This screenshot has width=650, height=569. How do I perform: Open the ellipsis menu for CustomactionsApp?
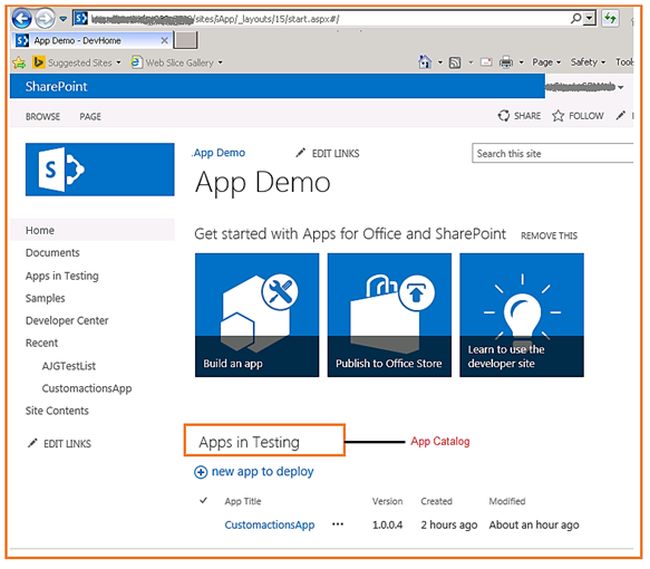pos(338,524)
